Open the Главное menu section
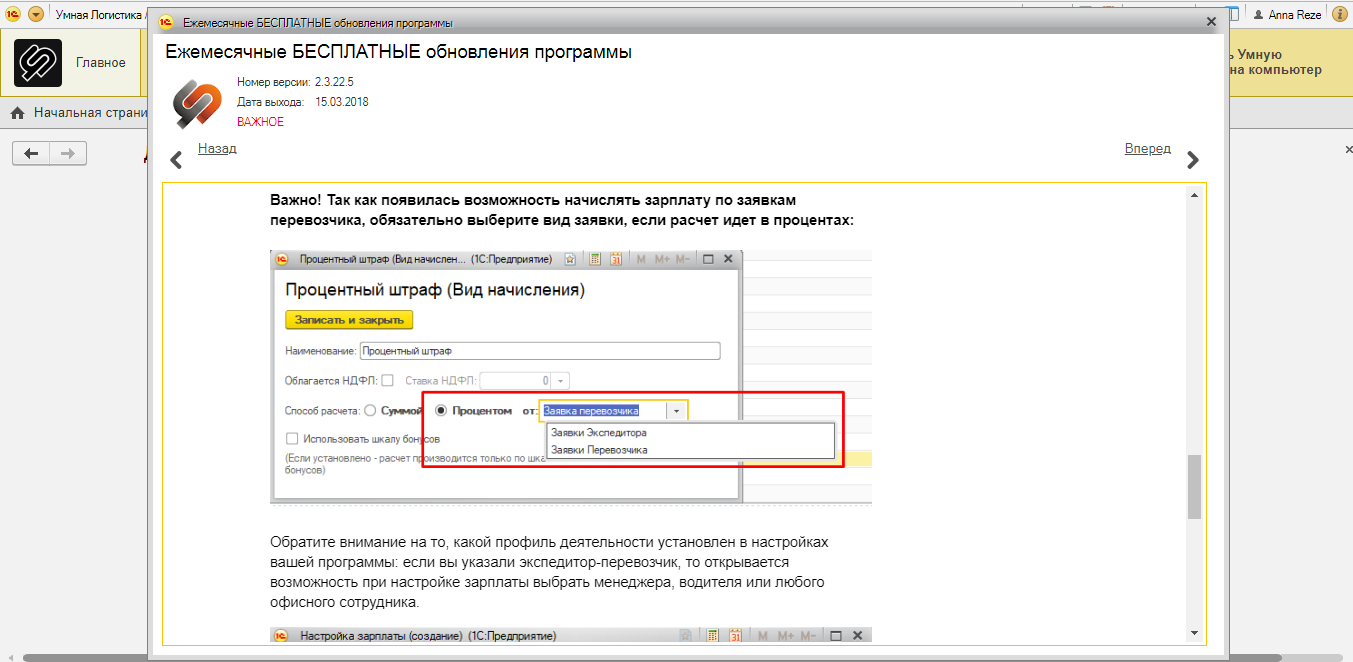1353x662 pixels. pyautogui.click(x=101, y=63)
